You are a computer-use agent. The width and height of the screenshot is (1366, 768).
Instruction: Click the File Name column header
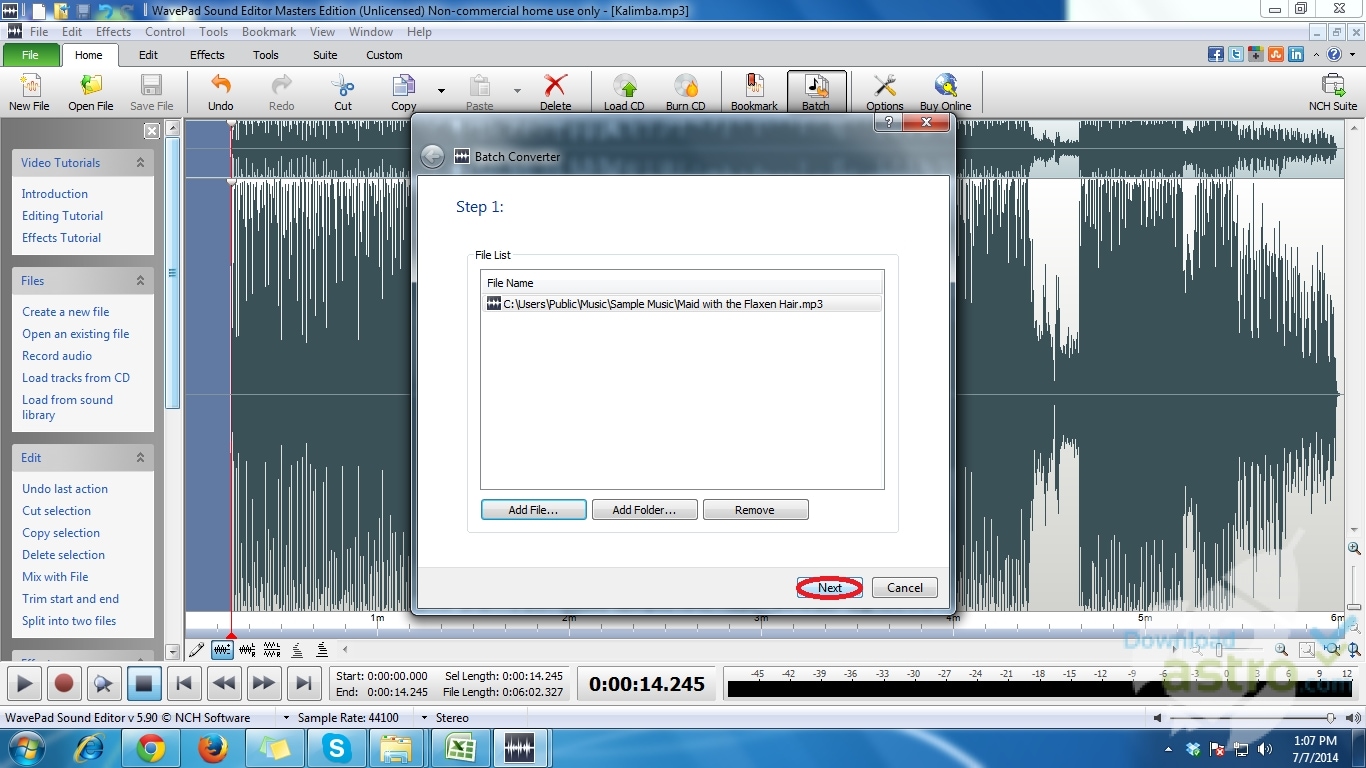click(682, 283)
